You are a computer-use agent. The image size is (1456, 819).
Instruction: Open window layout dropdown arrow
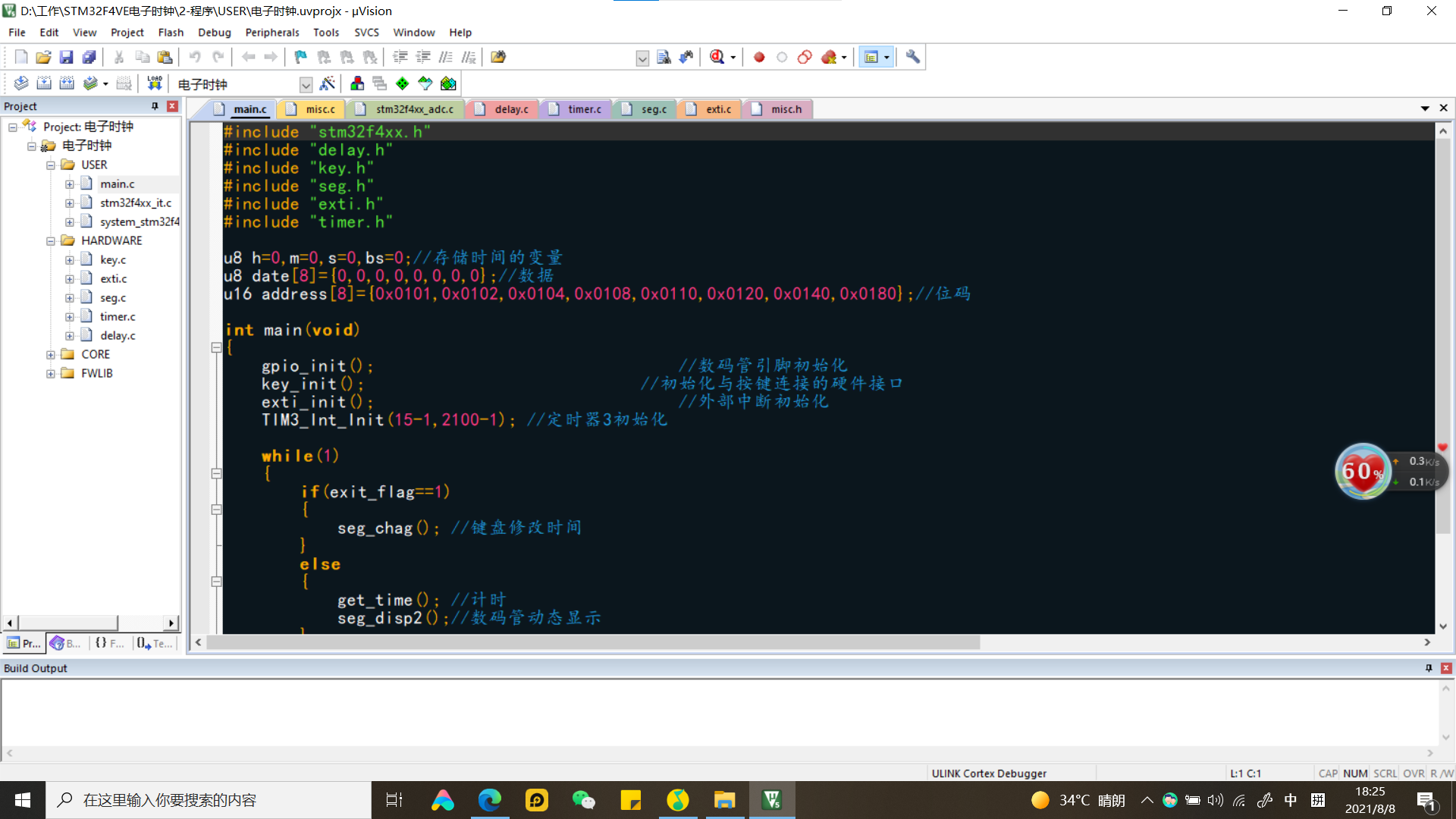click(x=886, y=58)
